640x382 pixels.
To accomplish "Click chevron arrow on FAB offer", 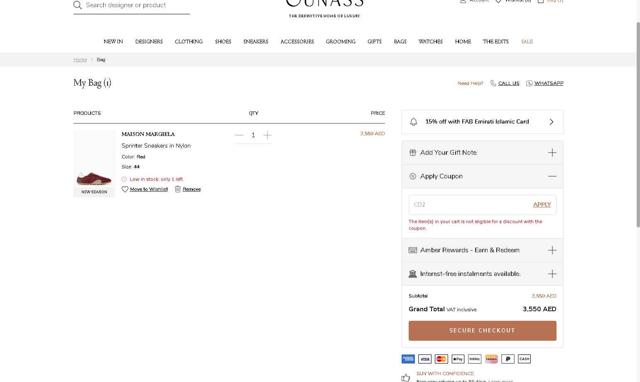I will tap(551, 122).
